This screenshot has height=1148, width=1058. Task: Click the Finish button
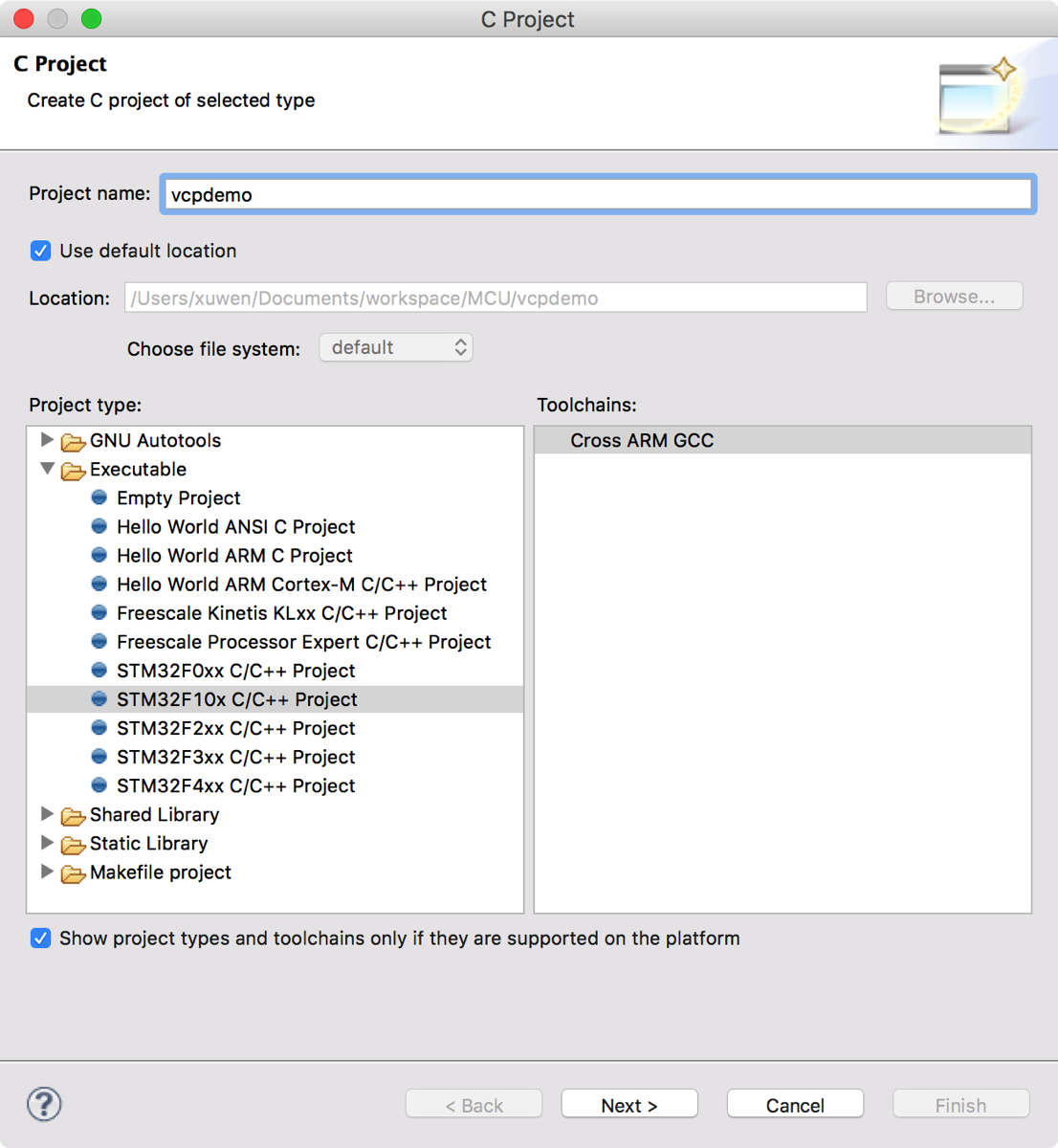coord(960,1105)
